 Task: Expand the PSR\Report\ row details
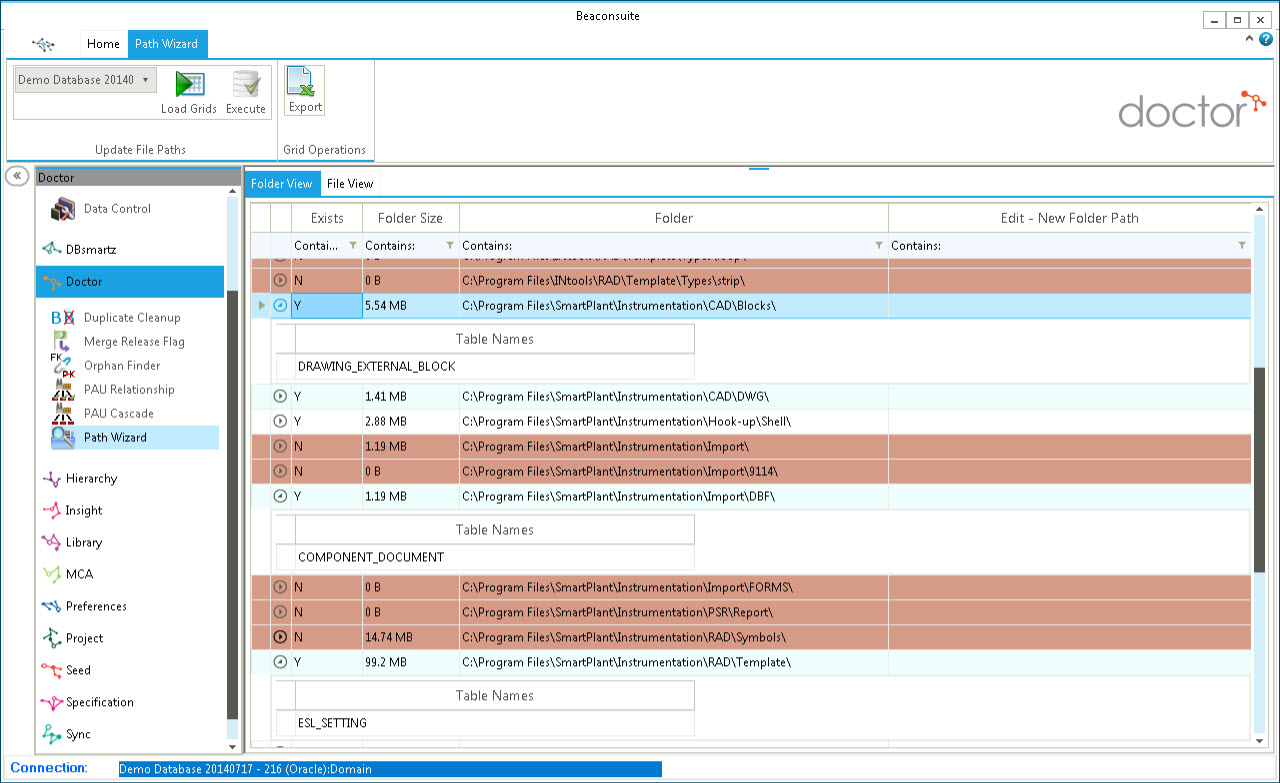pyautogui.click(x=280, y=612)
